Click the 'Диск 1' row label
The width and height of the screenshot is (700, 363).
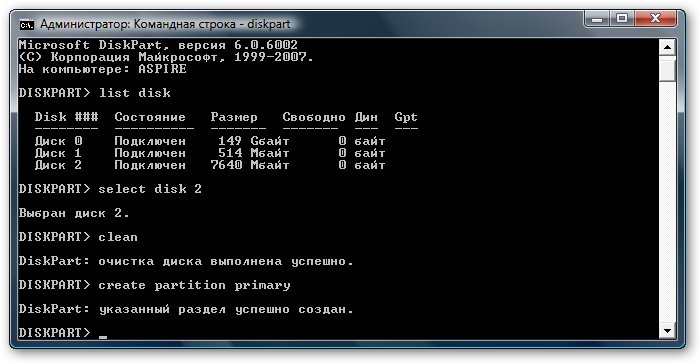pos(58,153)
